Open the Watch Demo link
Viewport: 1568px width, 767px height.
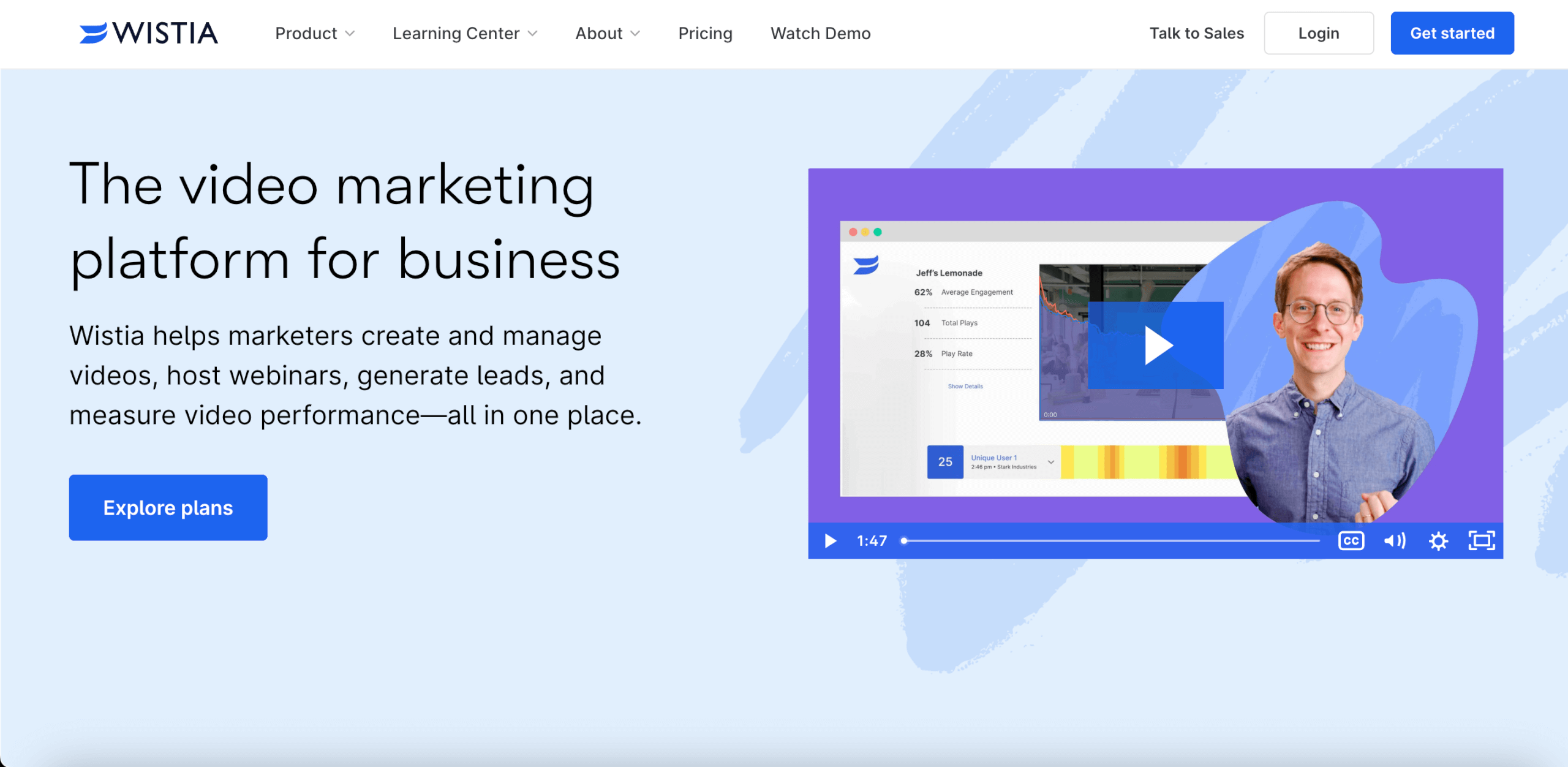[820, 33]
